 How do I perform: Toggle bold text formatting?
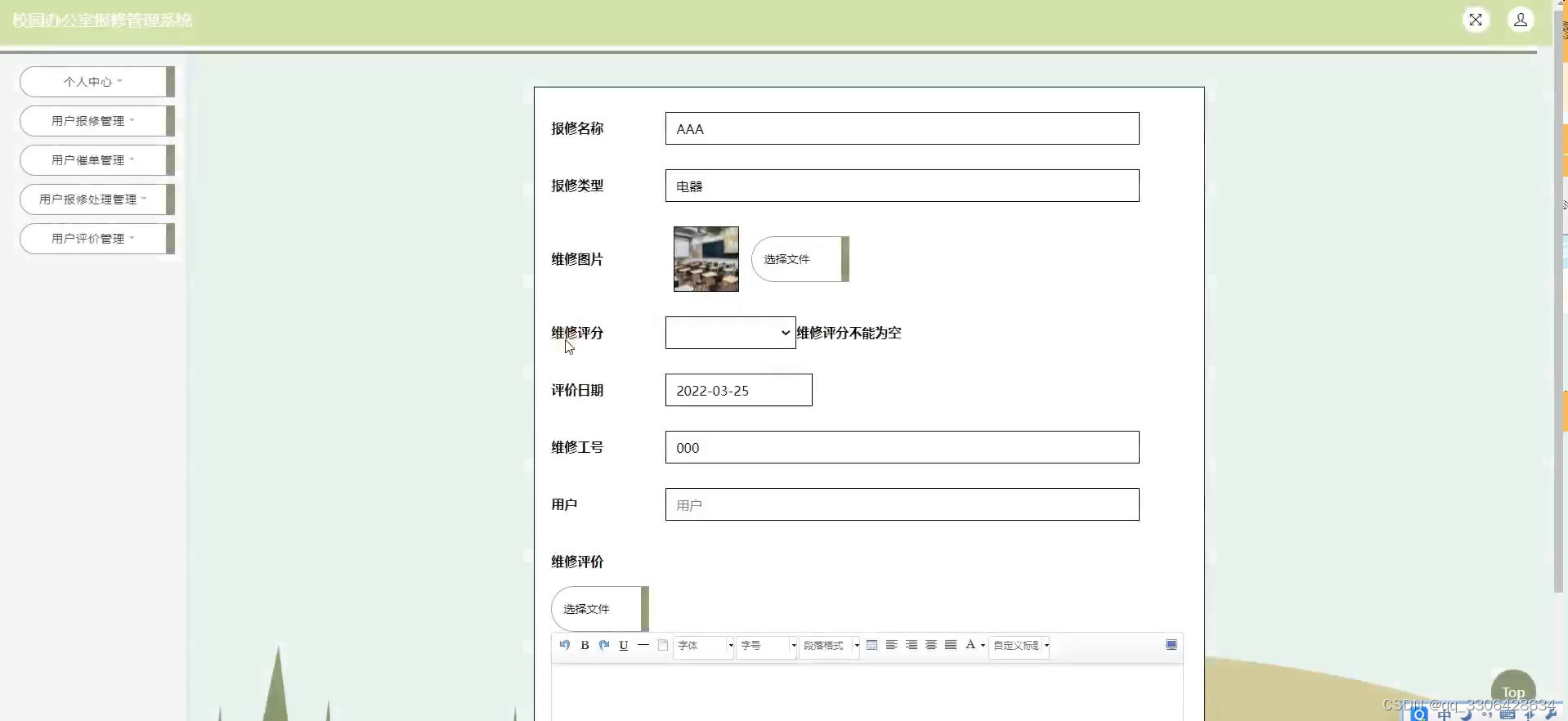click(x=585, y=645)
